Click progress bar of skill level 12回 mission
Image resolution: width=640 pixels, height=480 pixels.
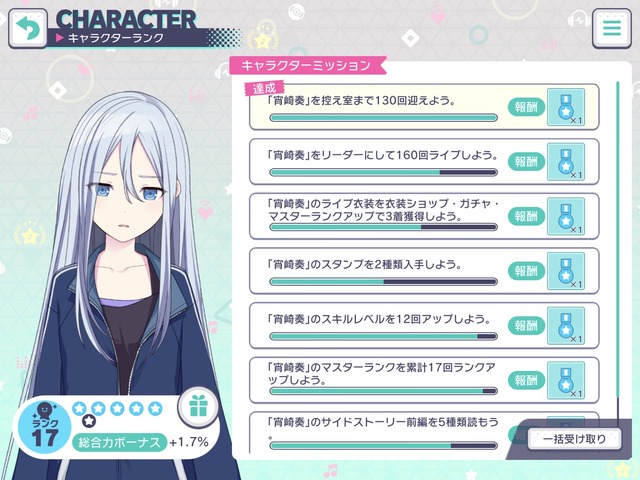(383, 337)
